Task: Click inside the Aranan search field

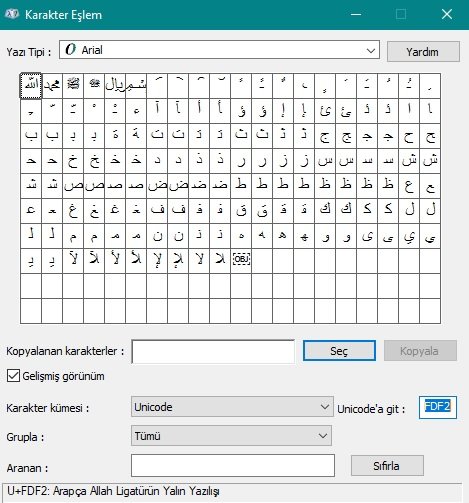Action: coord(233,465)
